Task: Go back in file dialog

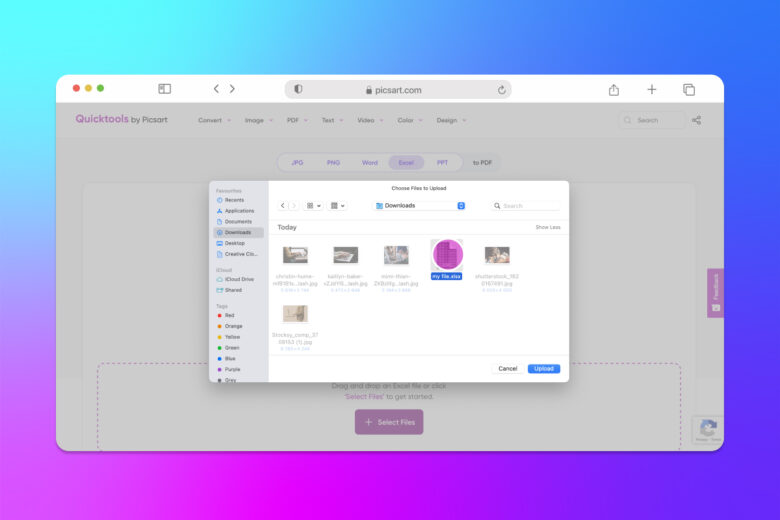Action: (x=283, y=206)
